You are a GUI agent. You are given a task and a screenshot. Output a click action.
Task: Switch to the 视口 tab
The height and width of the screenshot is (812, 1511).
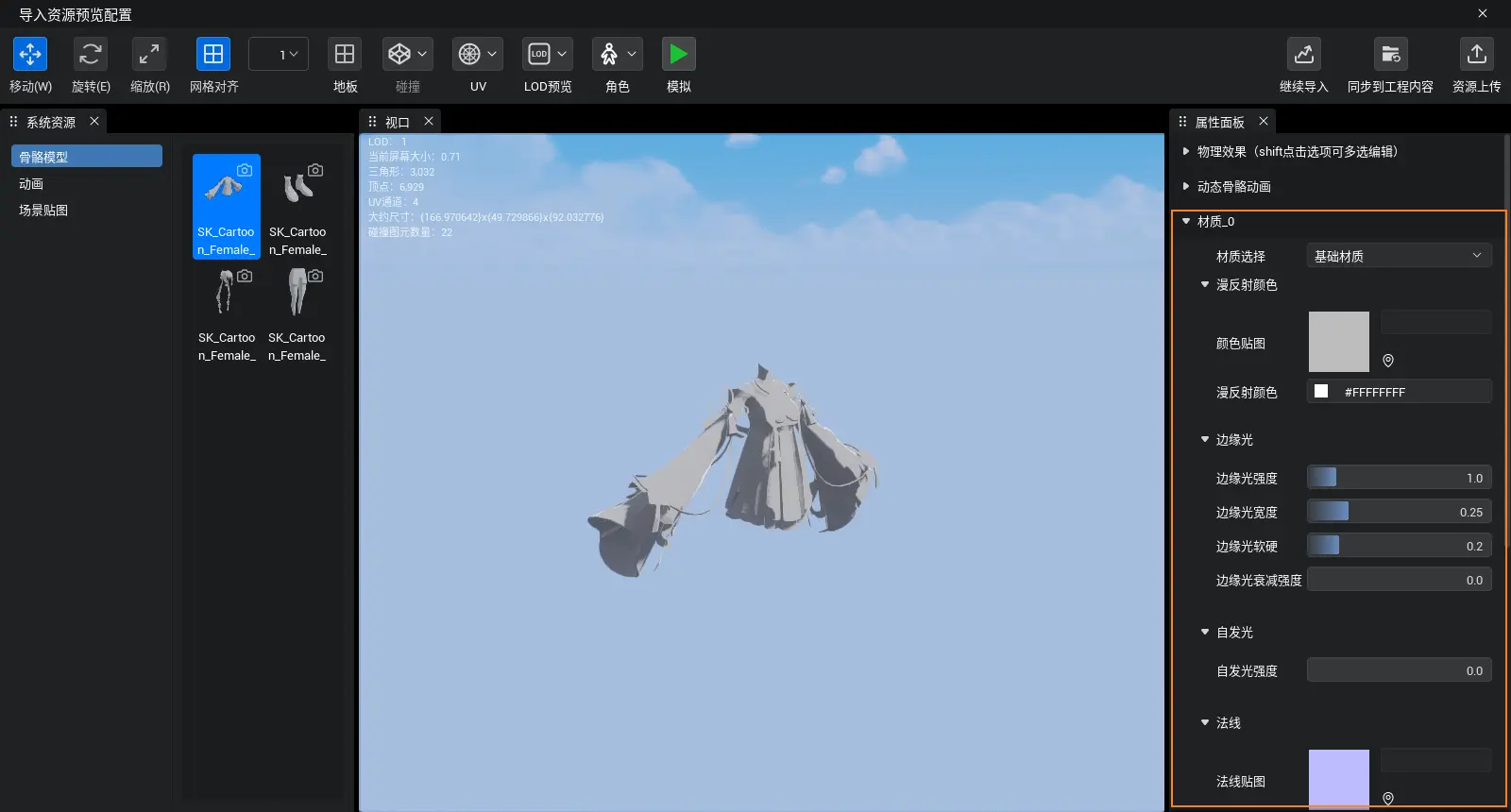[397, 122]
